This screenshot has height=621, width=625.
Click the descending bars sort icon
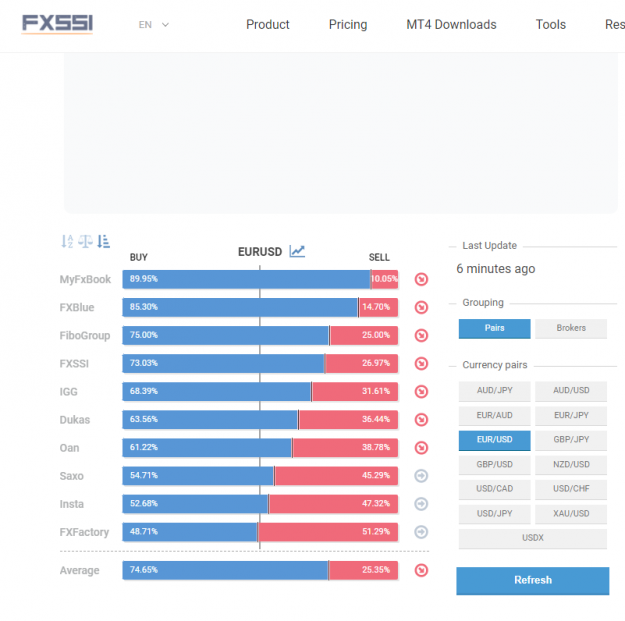pos(104,241)
